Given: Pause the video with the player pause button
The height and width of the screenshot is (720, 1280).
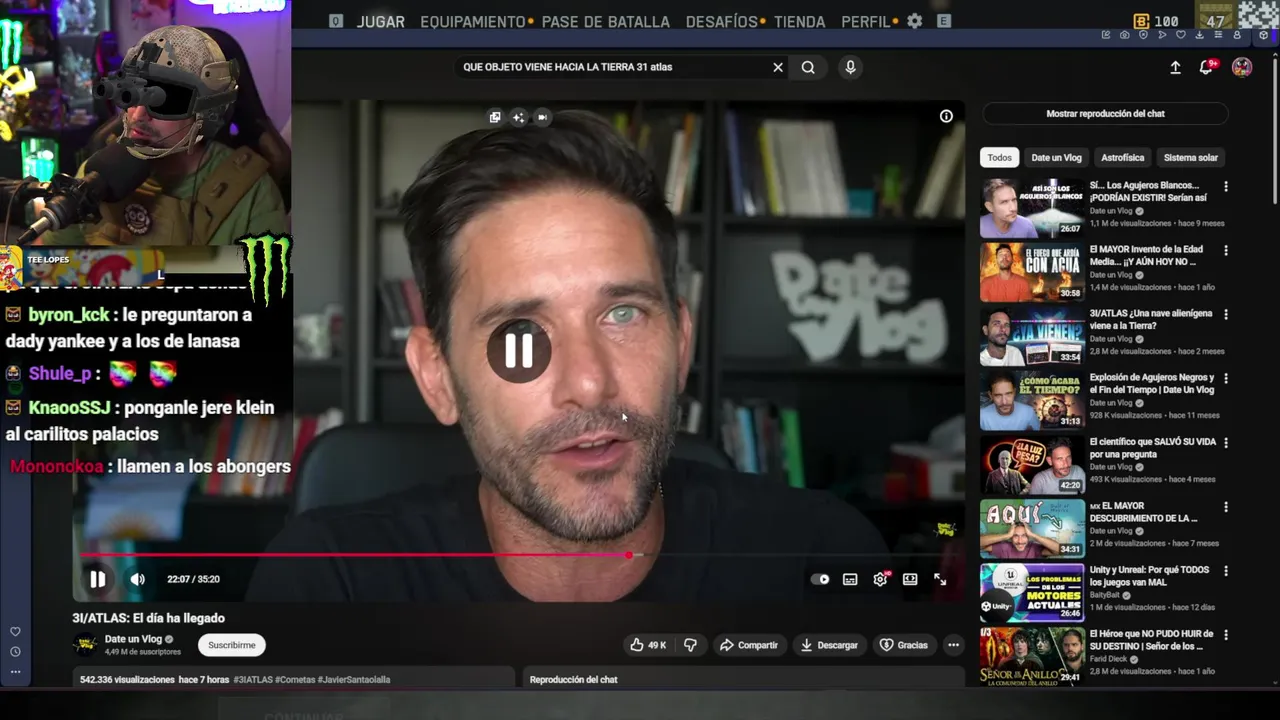Looking at the screenshot, I should point(97,579).
